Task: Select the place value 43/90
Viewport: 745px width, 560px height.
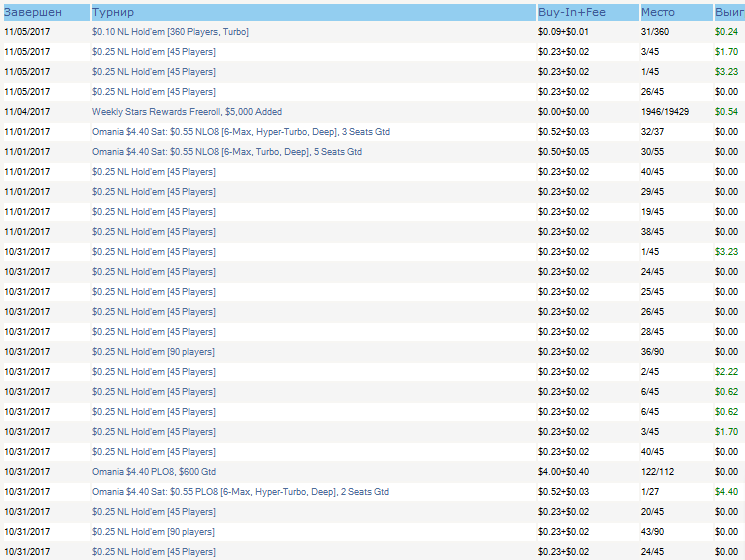Action: 652,532
